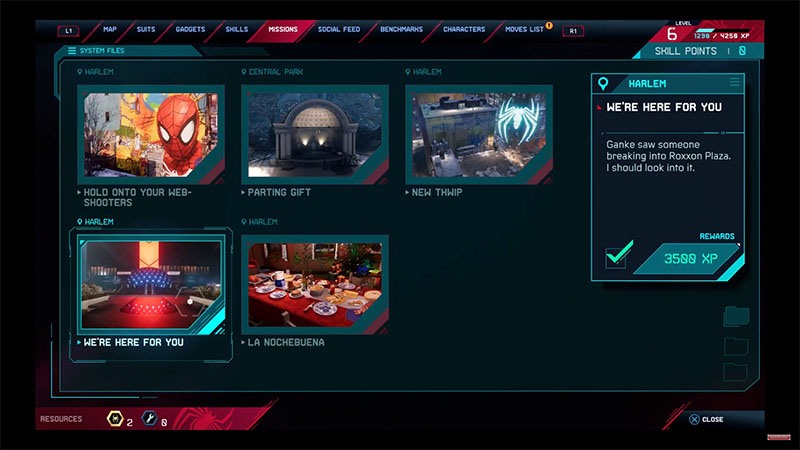Click the System Files label

(x=102, y=51)
